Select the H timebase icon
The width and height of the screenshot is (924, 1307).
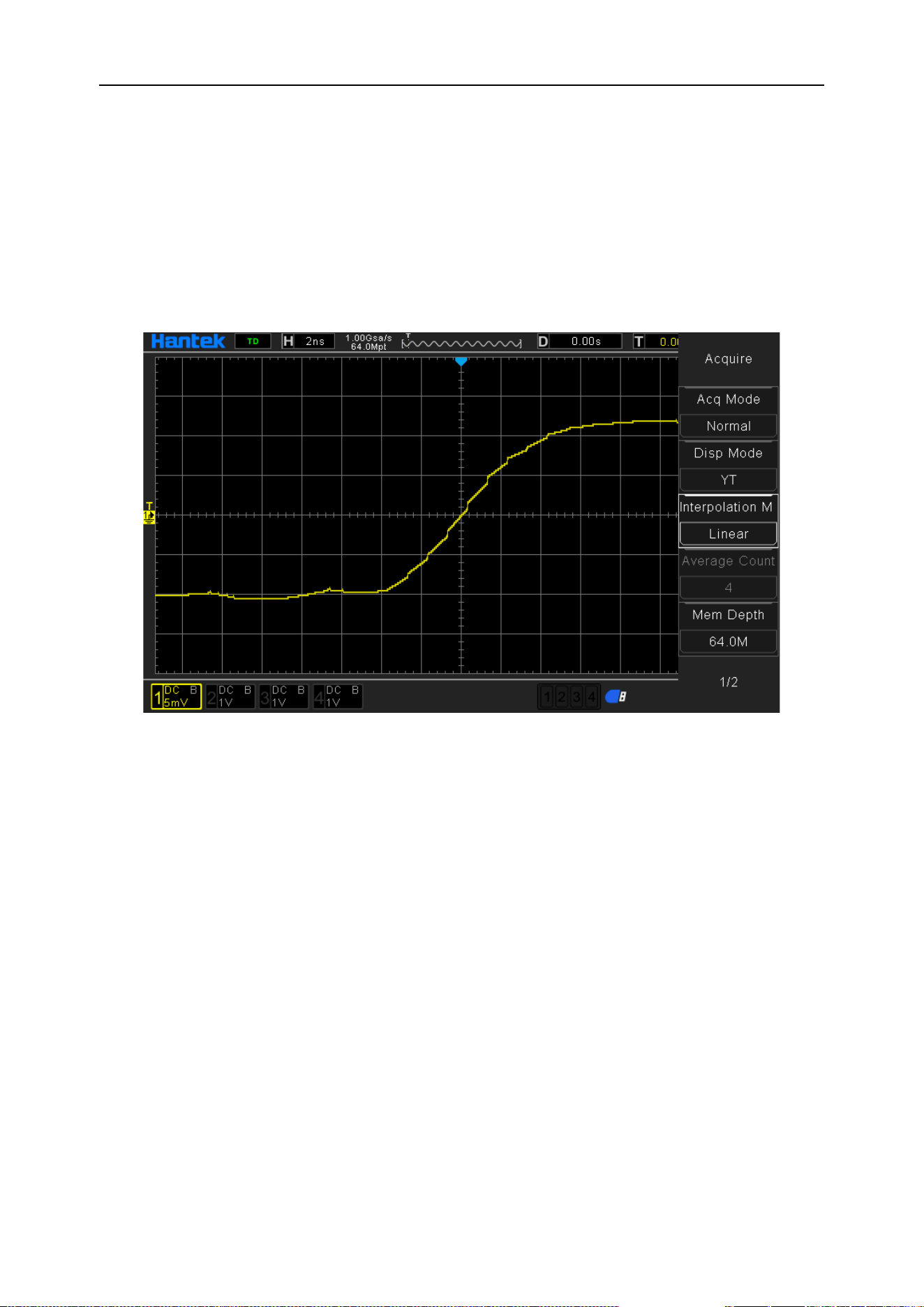point(288,341)
